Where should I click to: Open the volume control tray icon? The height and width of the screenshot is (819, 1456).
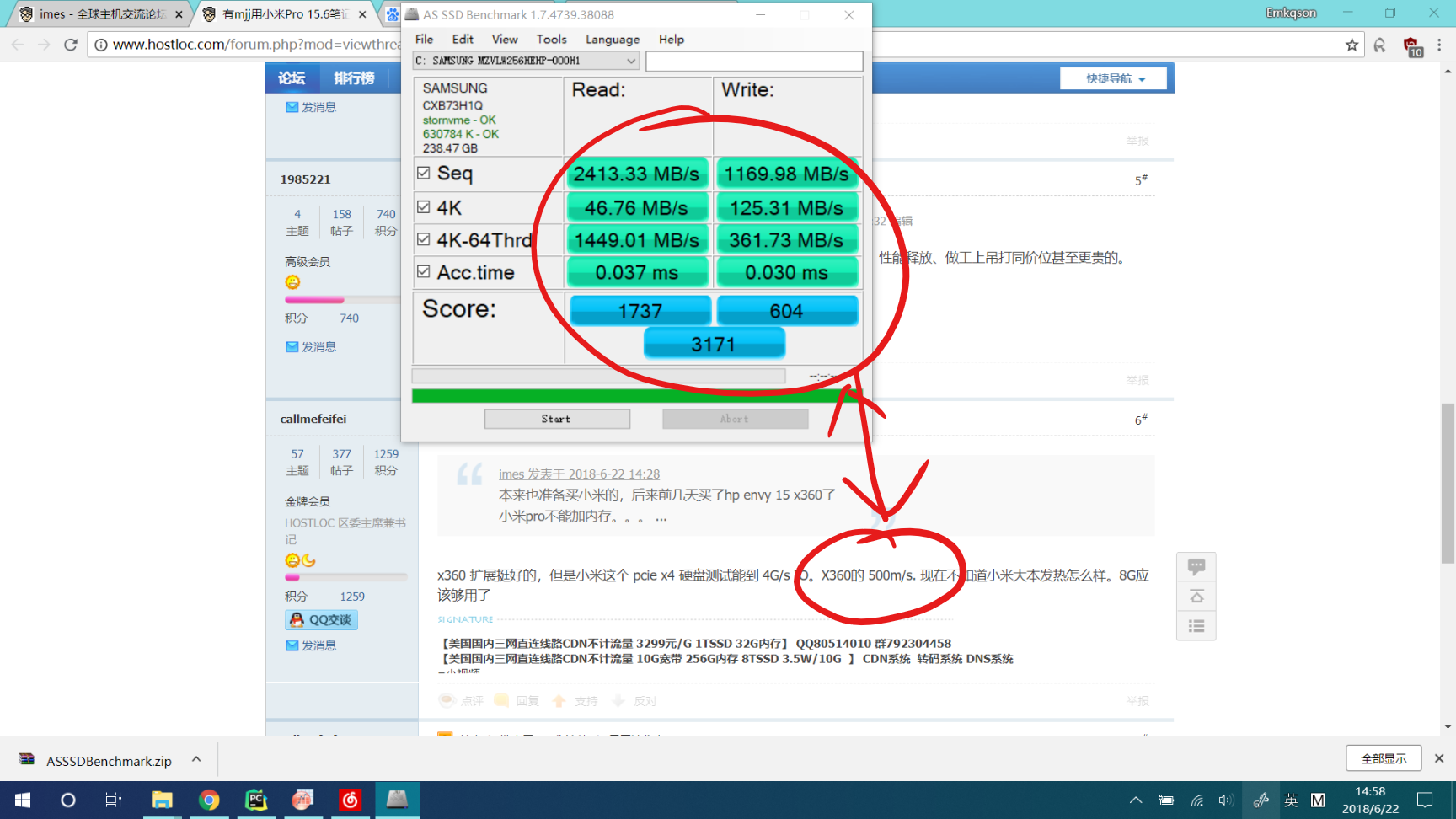click(1226, 800)
